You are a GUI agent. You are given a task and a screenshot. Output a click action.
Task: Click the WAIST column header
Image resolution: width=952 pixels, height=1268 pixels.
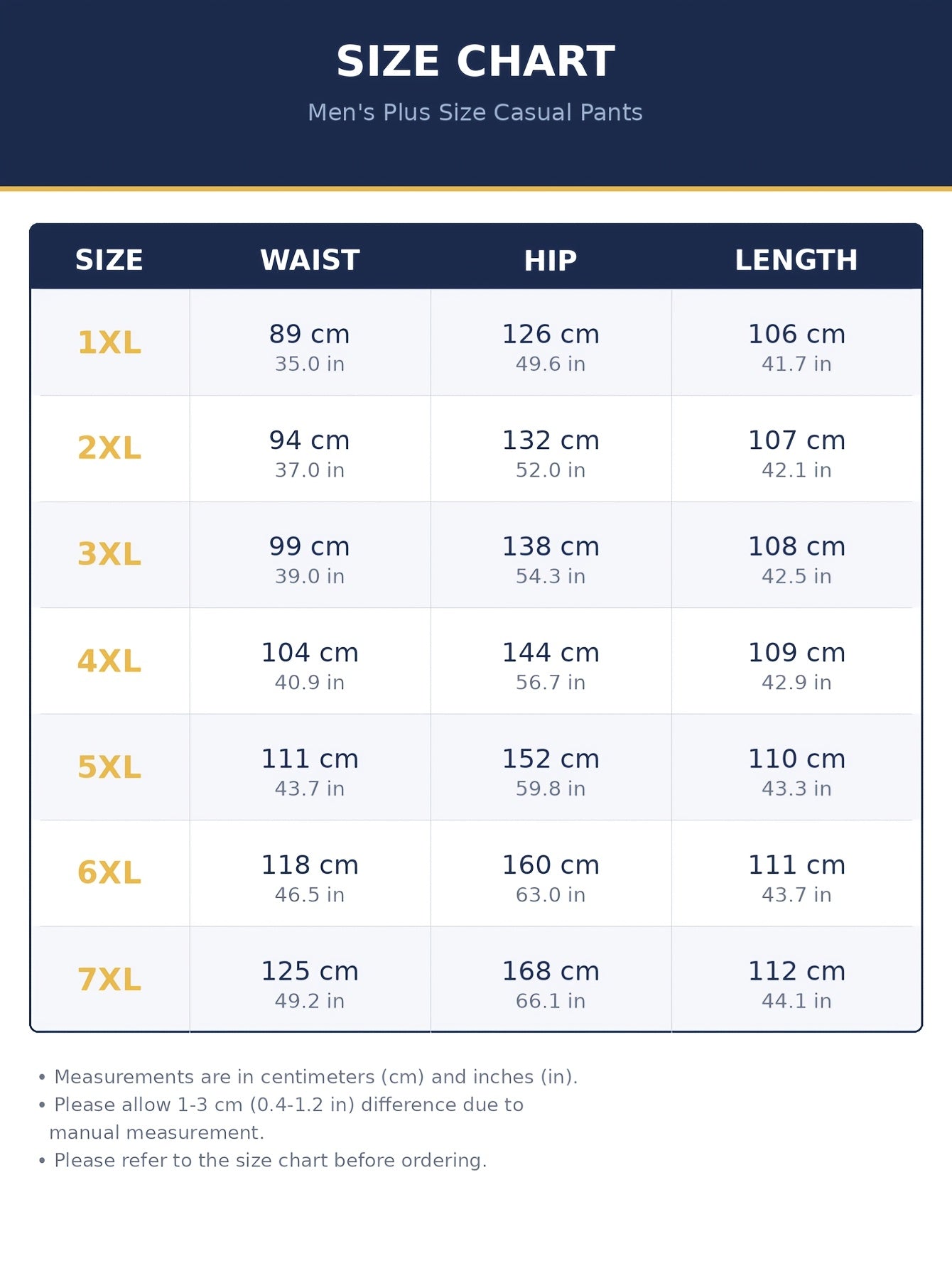(x=310, y=260)
